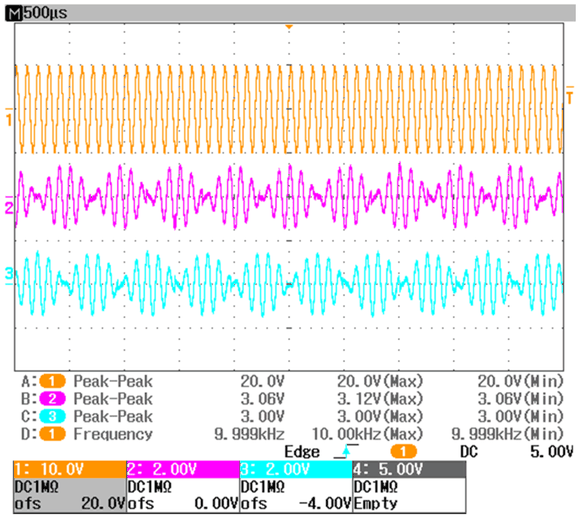Image resolution: width=579 pixels, height=518 pixels.
Task: Open channel 4 tab showing 5.00V
Action: point(409,470)
